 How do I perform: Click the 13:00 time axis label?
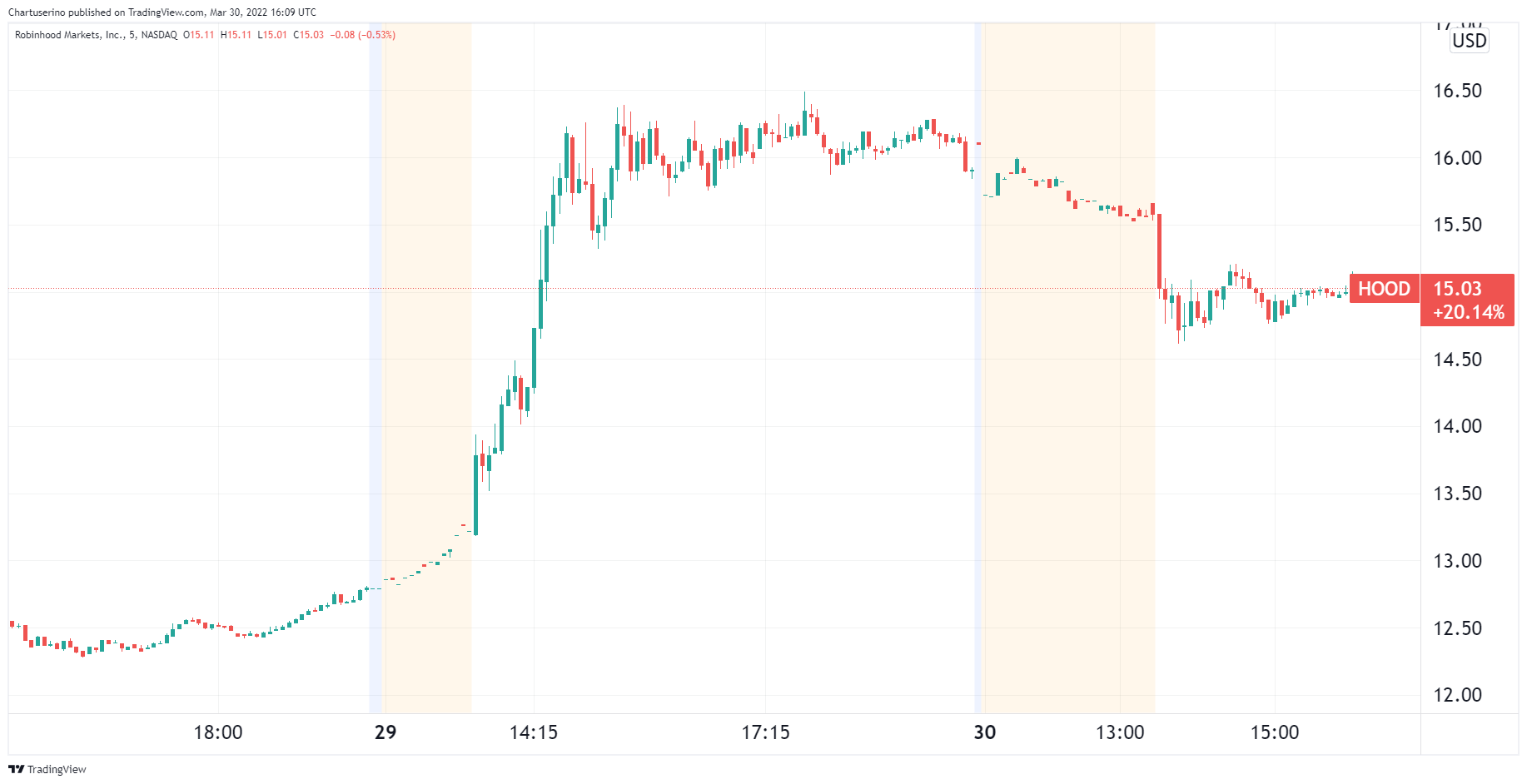1120,732
